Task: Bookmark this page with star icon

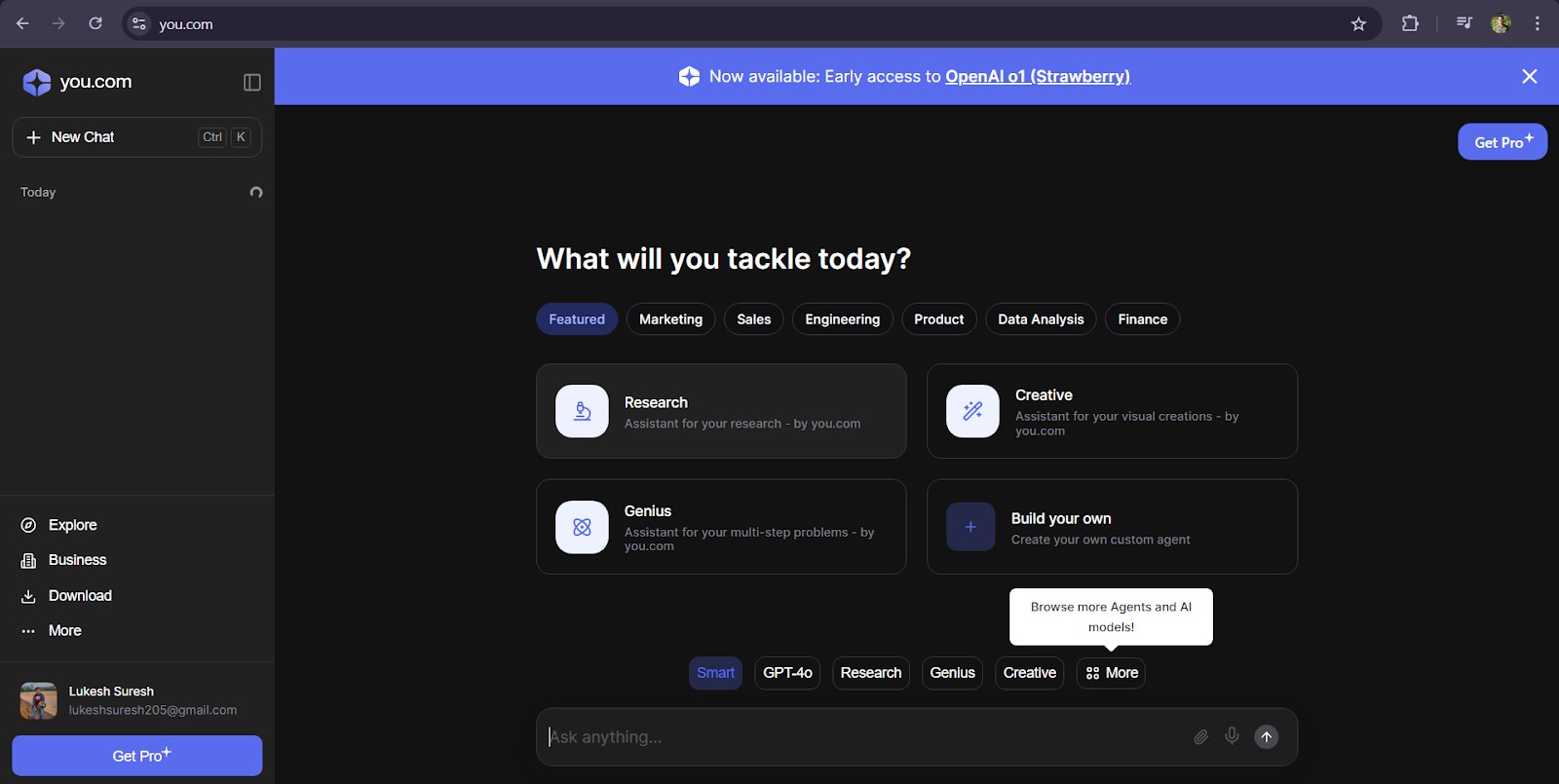Action: (1358, 24)
